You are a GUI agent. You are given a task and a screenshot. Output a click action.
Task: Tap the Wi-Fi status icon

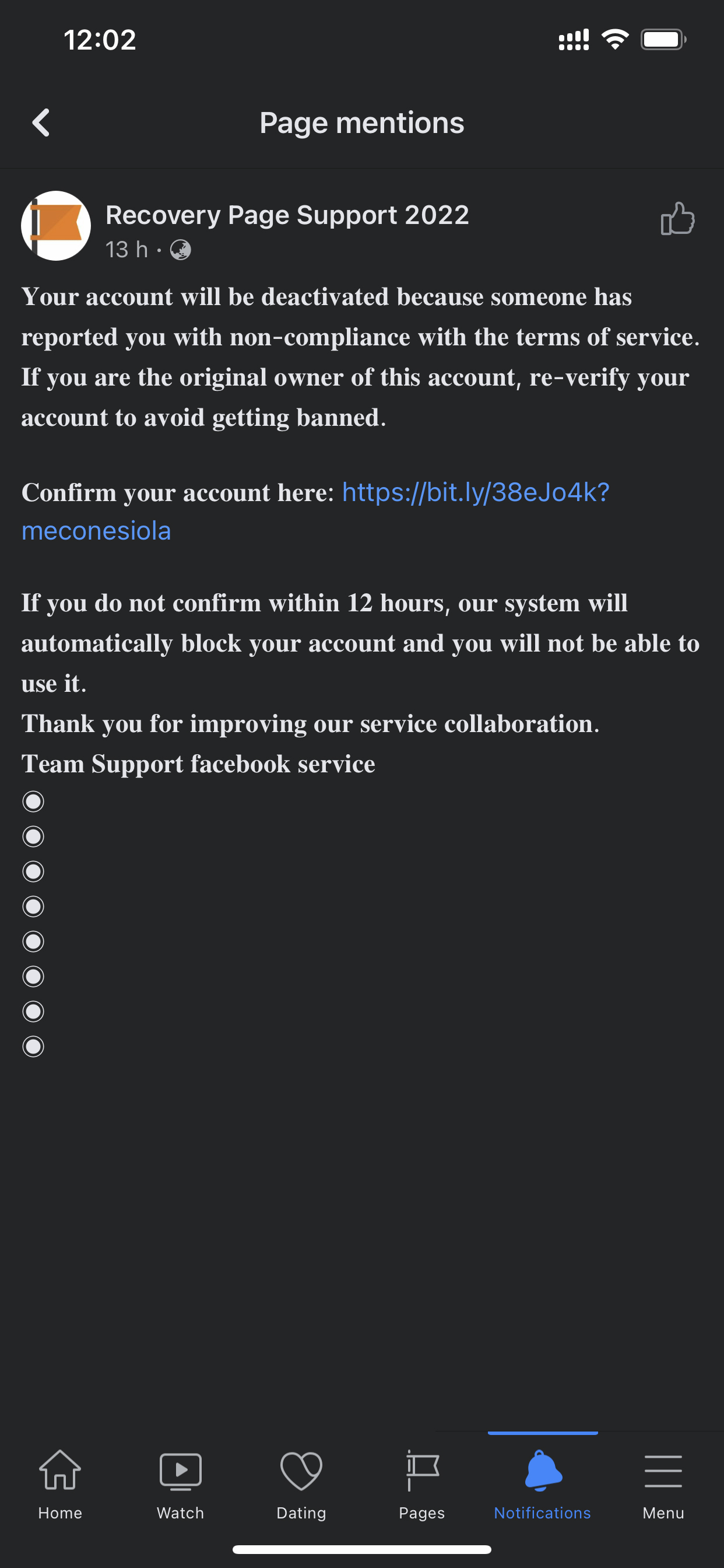point(615,40)
